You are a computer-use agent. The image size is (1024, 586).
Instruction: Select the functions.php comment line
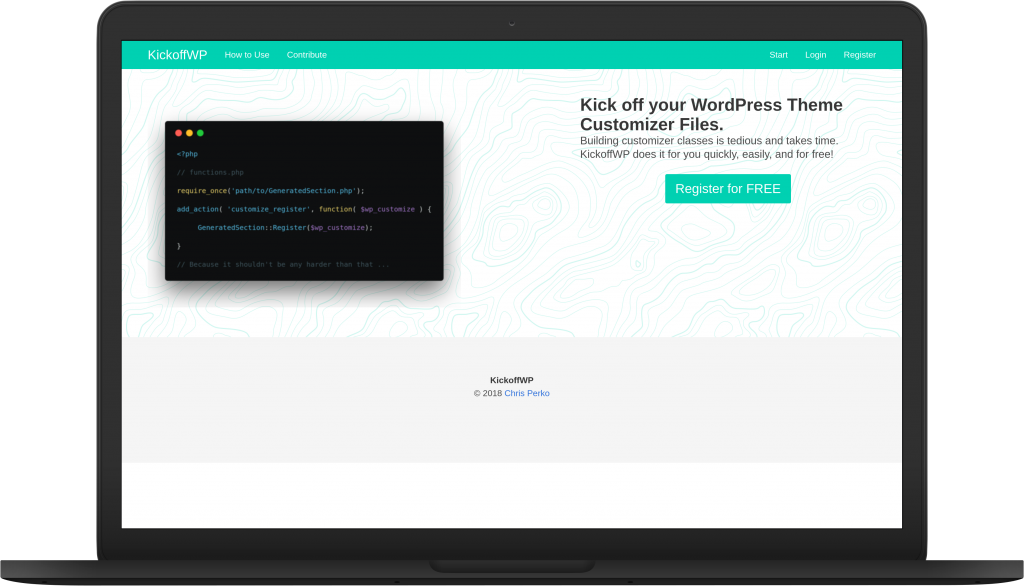tap(209, 172)
